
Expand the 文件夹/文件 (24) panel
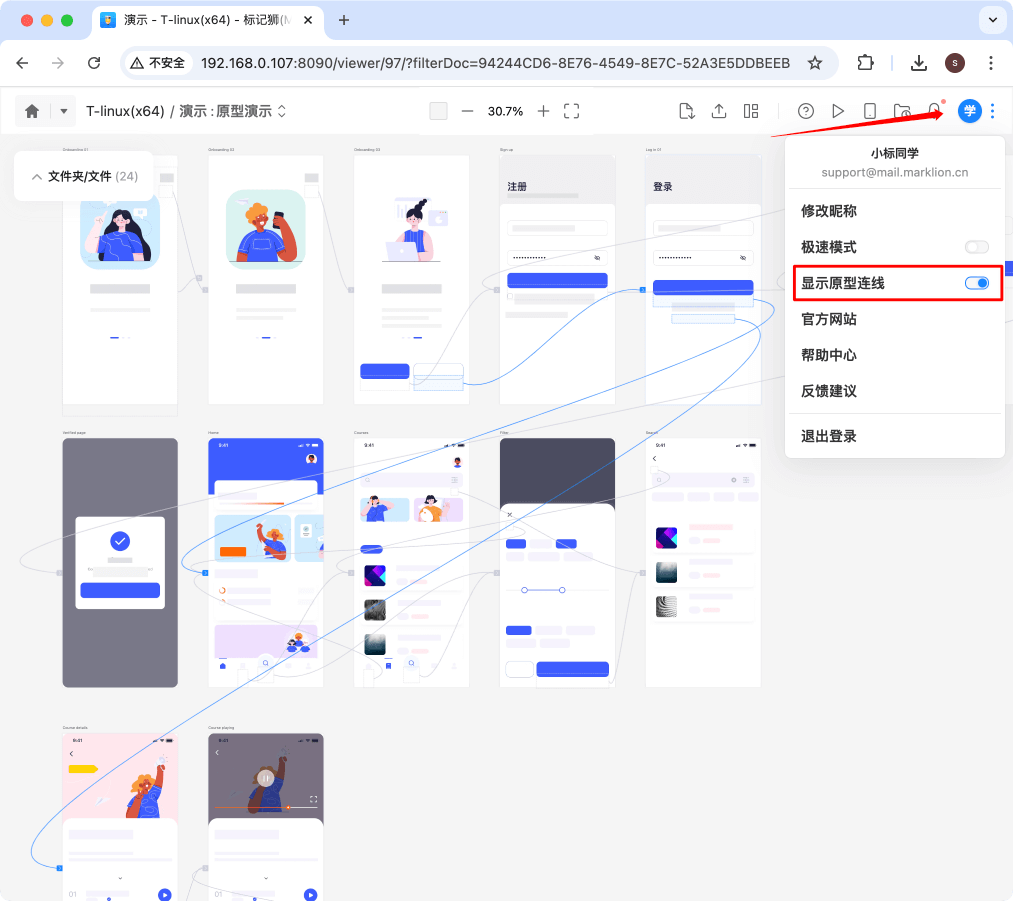tap(84, 176)
